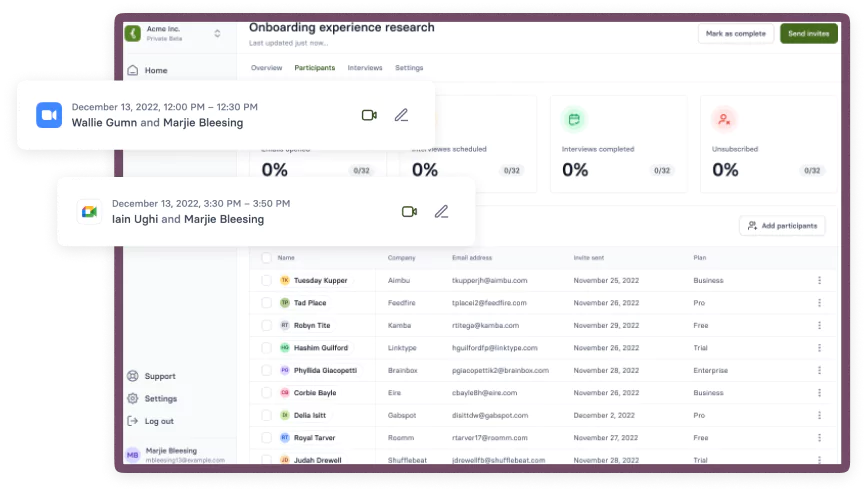Click Log out in the sidebar
867x493 pixels.
click(158, 421)
